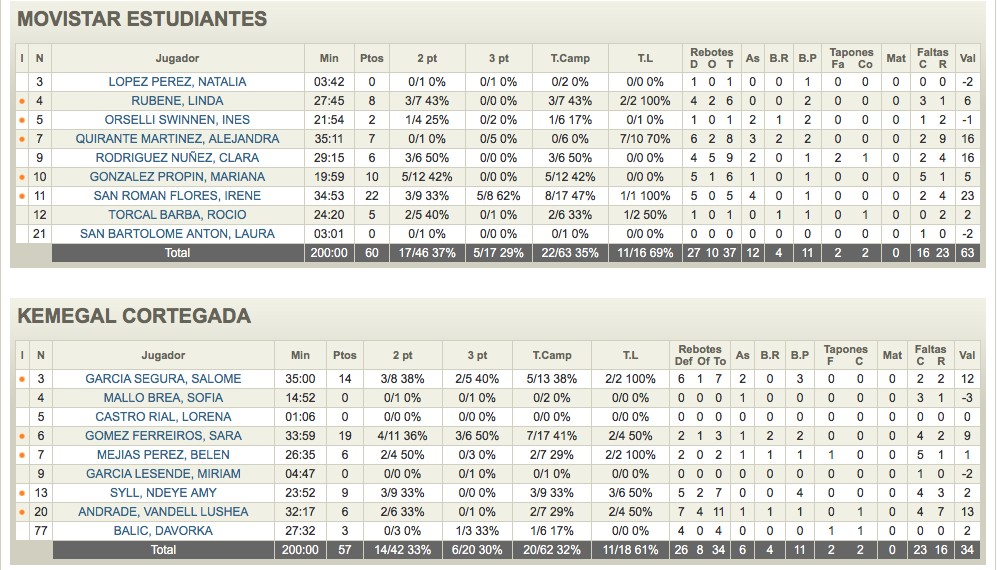Image resolution: width=997 pixels, height=570 pixels.
Task: Open San Bartolome Anton, Laura's link
Action: [x=177, y=234]
